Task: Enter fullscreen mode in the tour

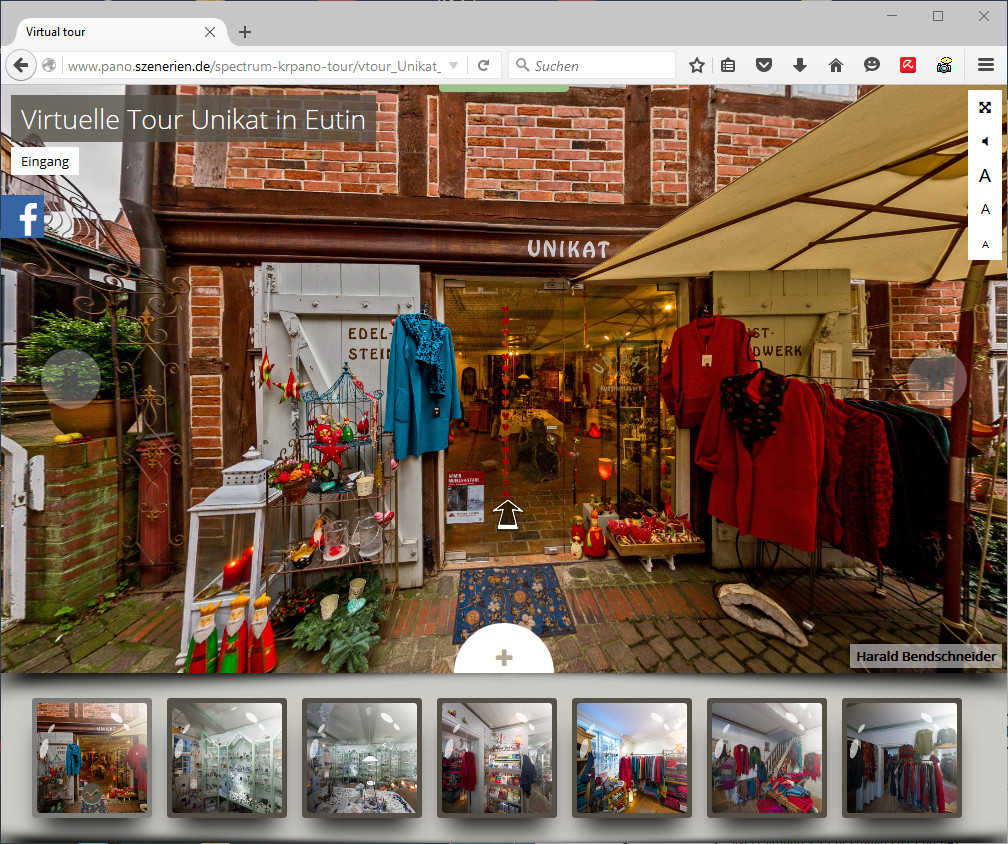Action: pos(985,108)
